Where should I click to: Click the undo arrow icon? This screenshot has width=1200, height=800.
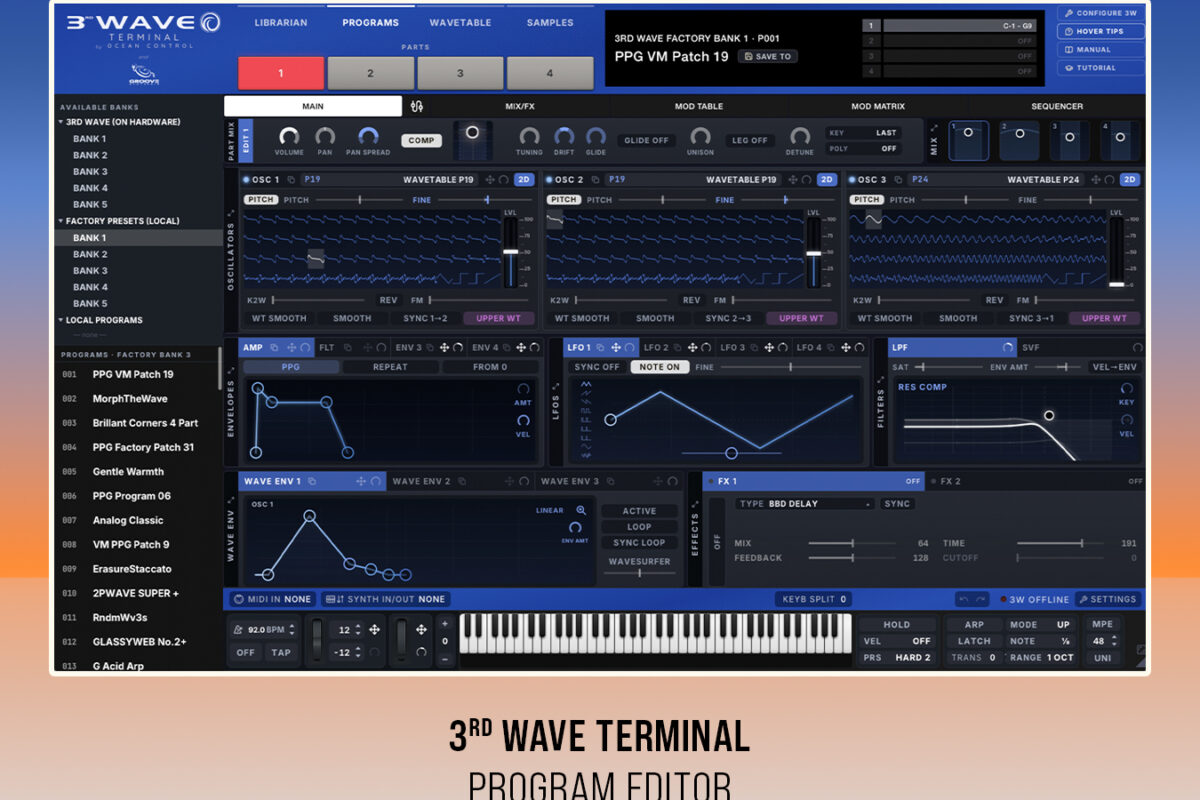(963, 599)
